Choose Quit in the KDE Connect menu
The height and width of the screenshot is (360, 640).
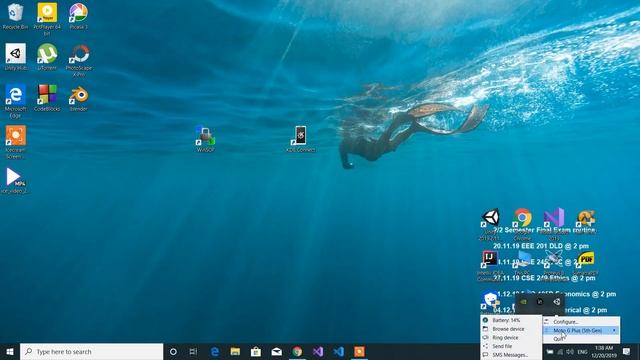[x=581, y=339]
